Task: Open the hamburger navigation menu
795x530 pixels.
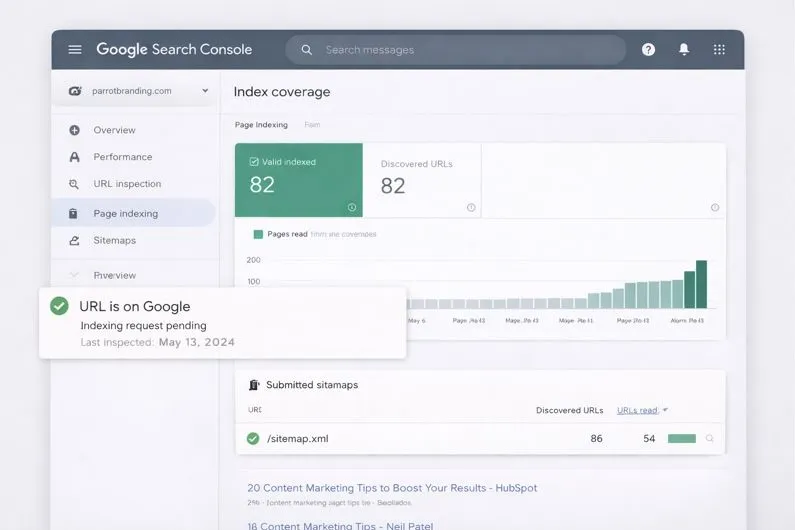Action: (75, 50)
